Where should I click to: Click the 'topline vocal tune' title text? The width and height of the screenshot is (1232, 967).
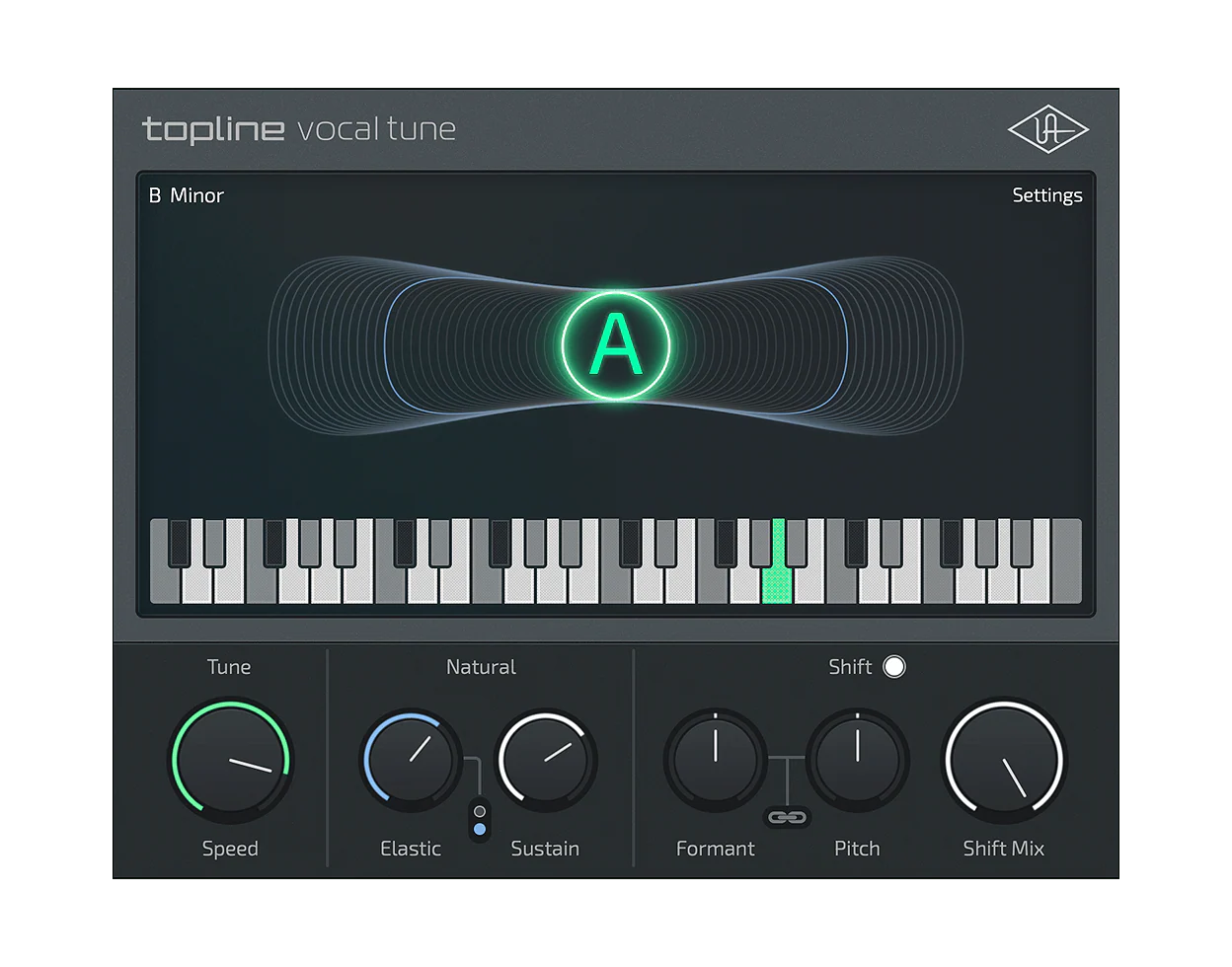point(299,129)
